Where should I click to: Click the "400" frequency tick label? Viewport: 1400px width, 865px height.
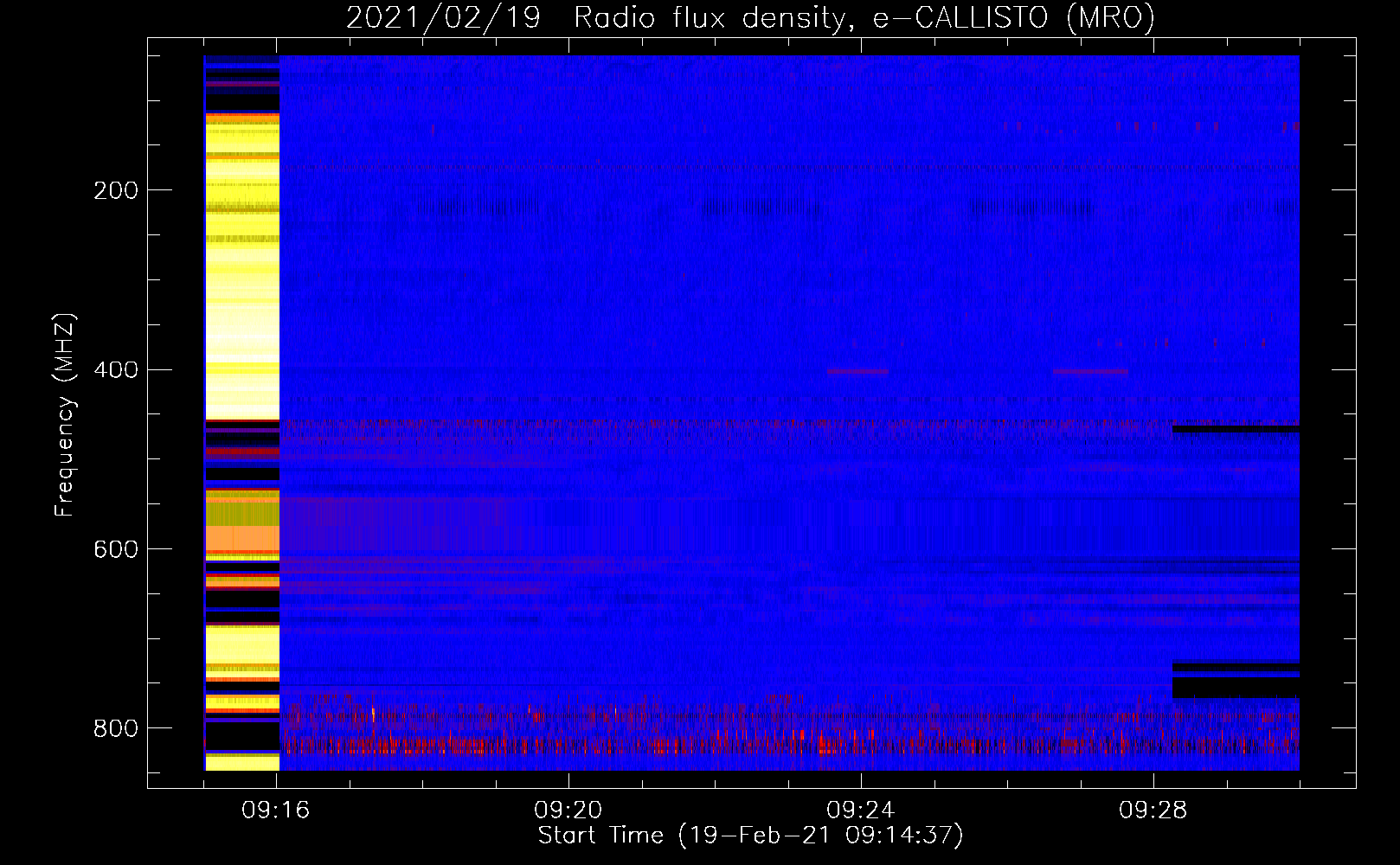116,370
